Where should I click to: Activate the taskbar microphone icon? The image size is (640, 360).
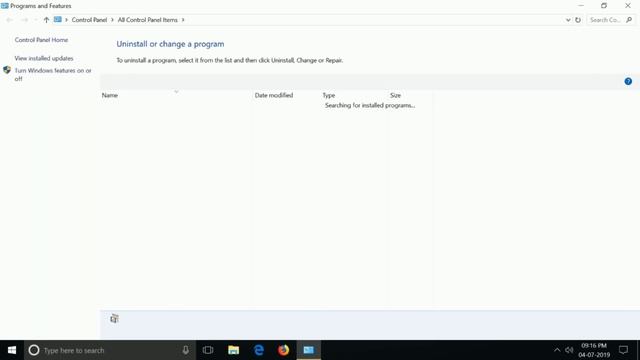(185, 350)
